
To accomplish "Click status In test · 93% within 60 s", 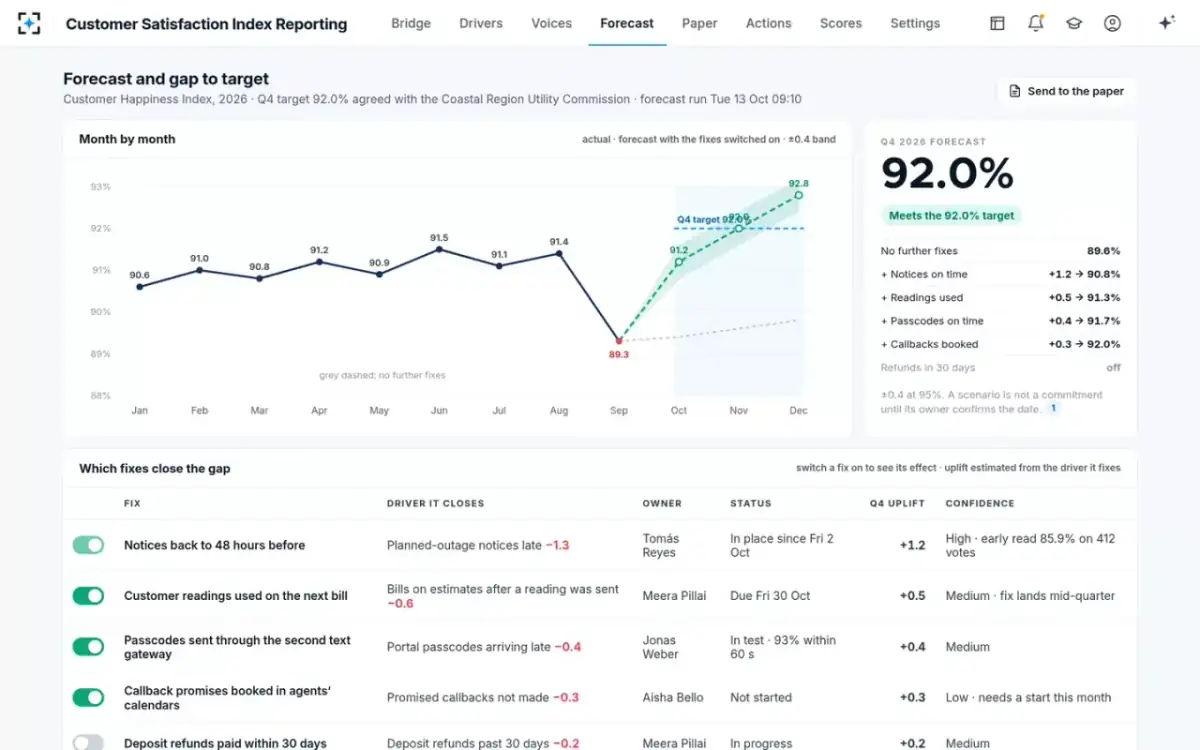I will point(783,647).
